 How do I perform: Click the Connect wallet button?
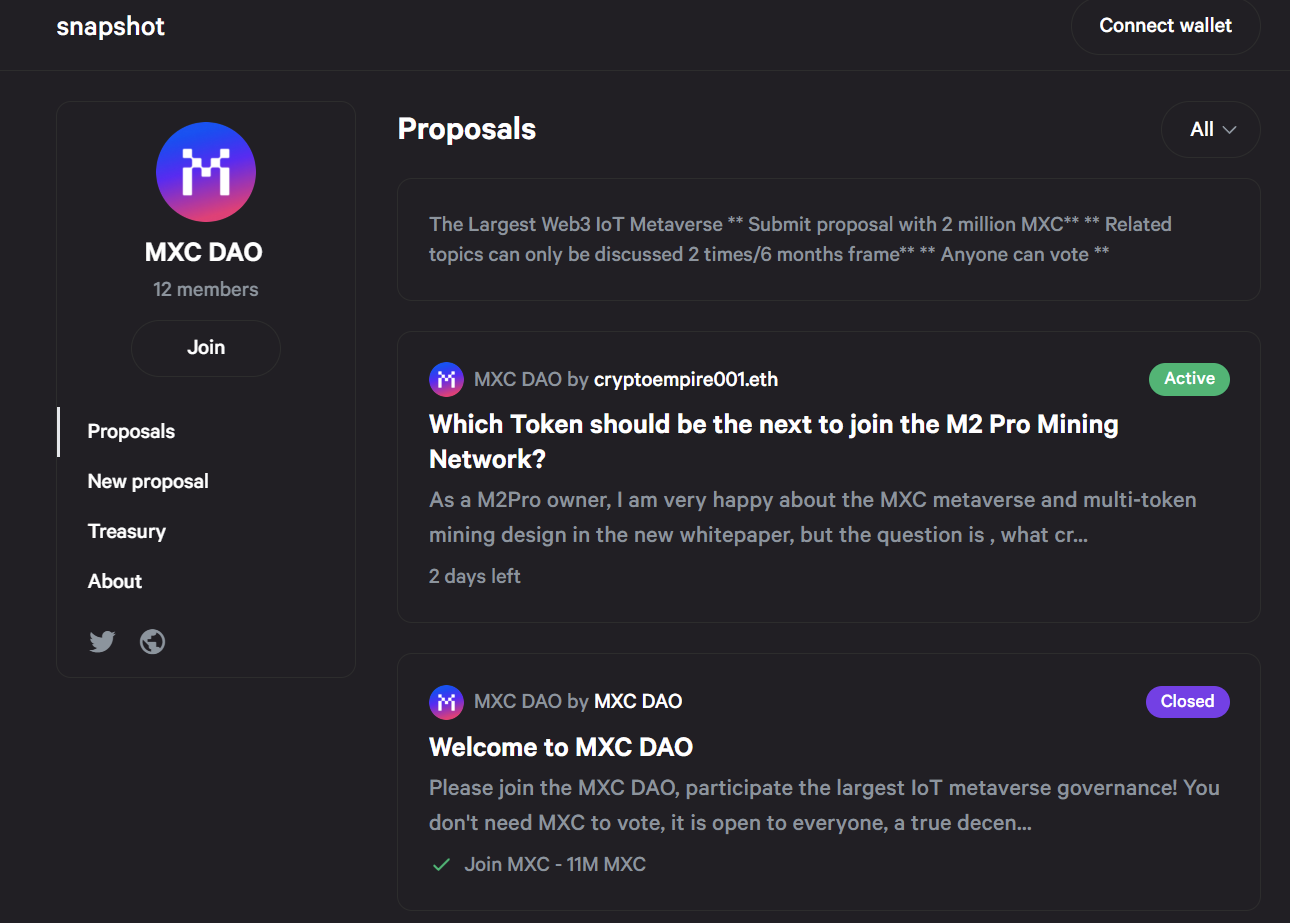pos(1165,26)
